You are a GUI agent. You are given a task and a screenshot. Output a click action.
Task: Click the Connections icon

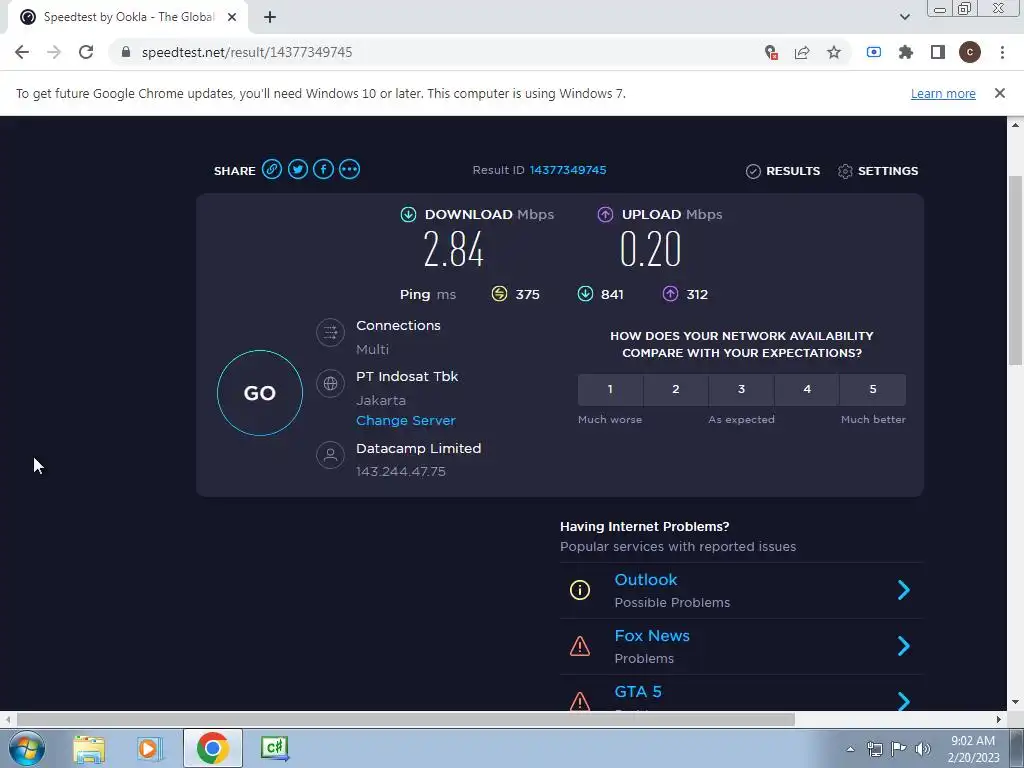click(330, 332)
